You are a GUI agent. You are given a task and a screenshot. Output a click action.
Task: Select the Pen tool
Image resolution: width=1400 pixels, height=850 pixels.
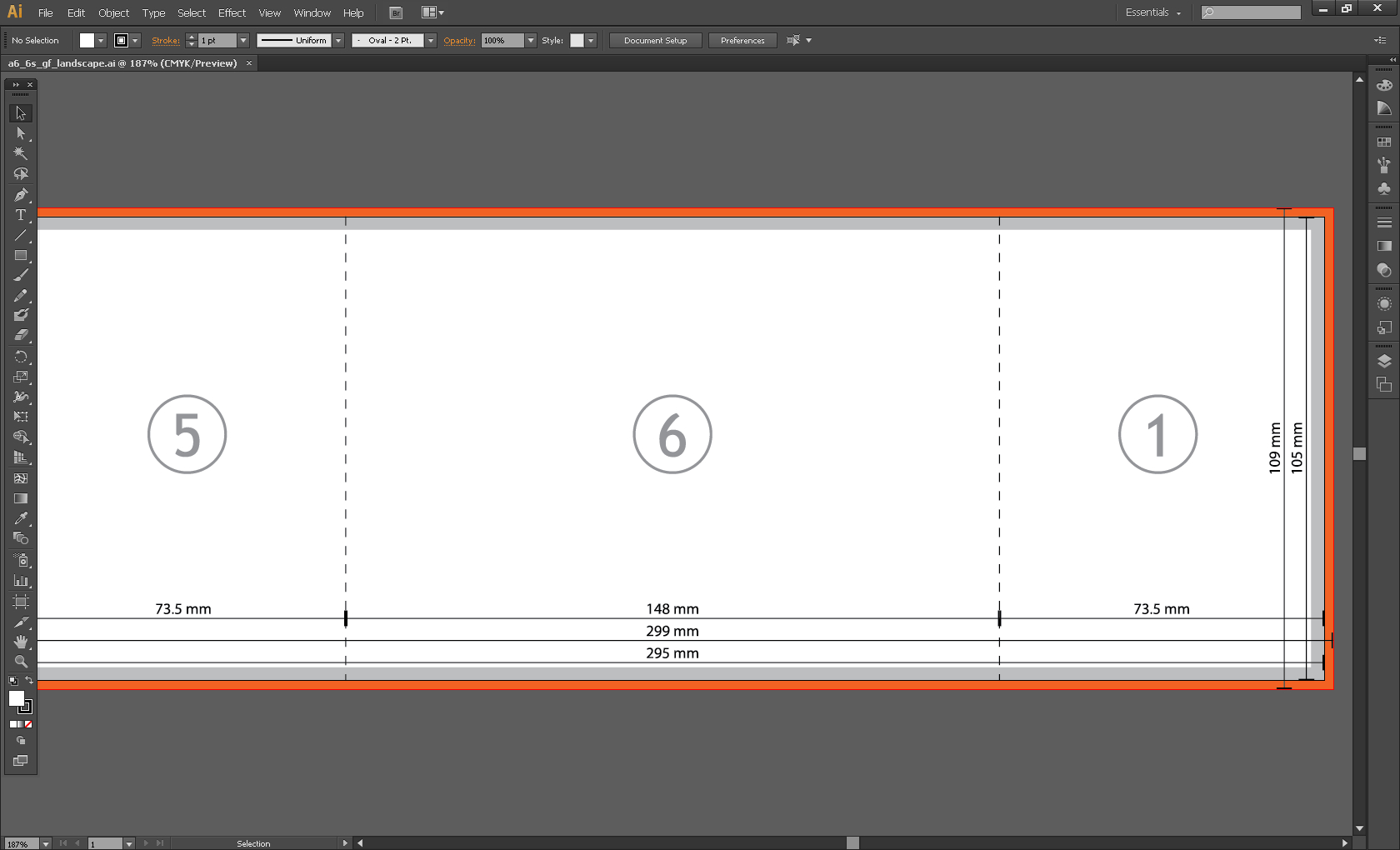click(21, 195)
